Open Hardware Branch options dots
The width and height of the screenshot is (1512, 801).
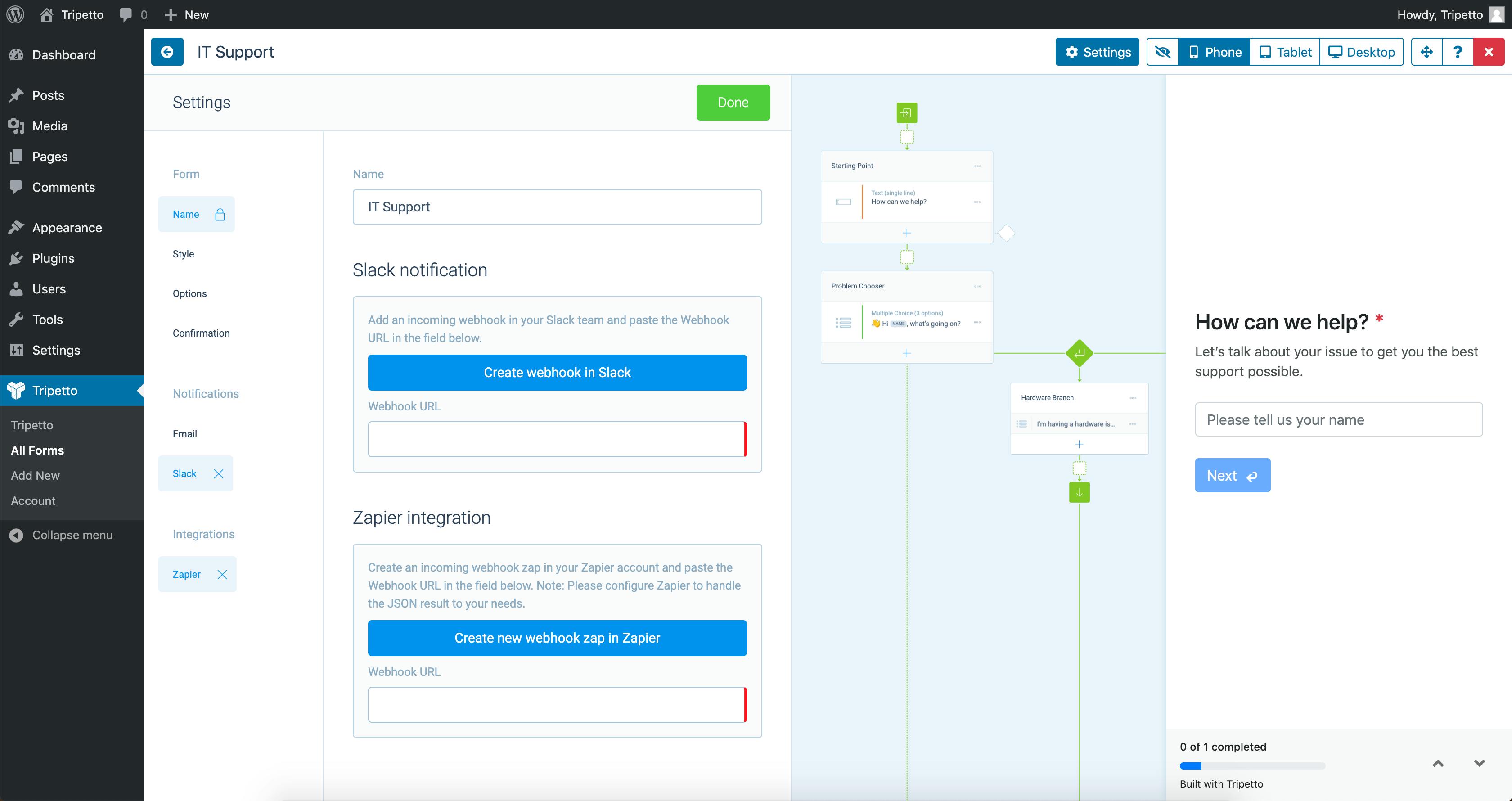[x=1133, y=398]
